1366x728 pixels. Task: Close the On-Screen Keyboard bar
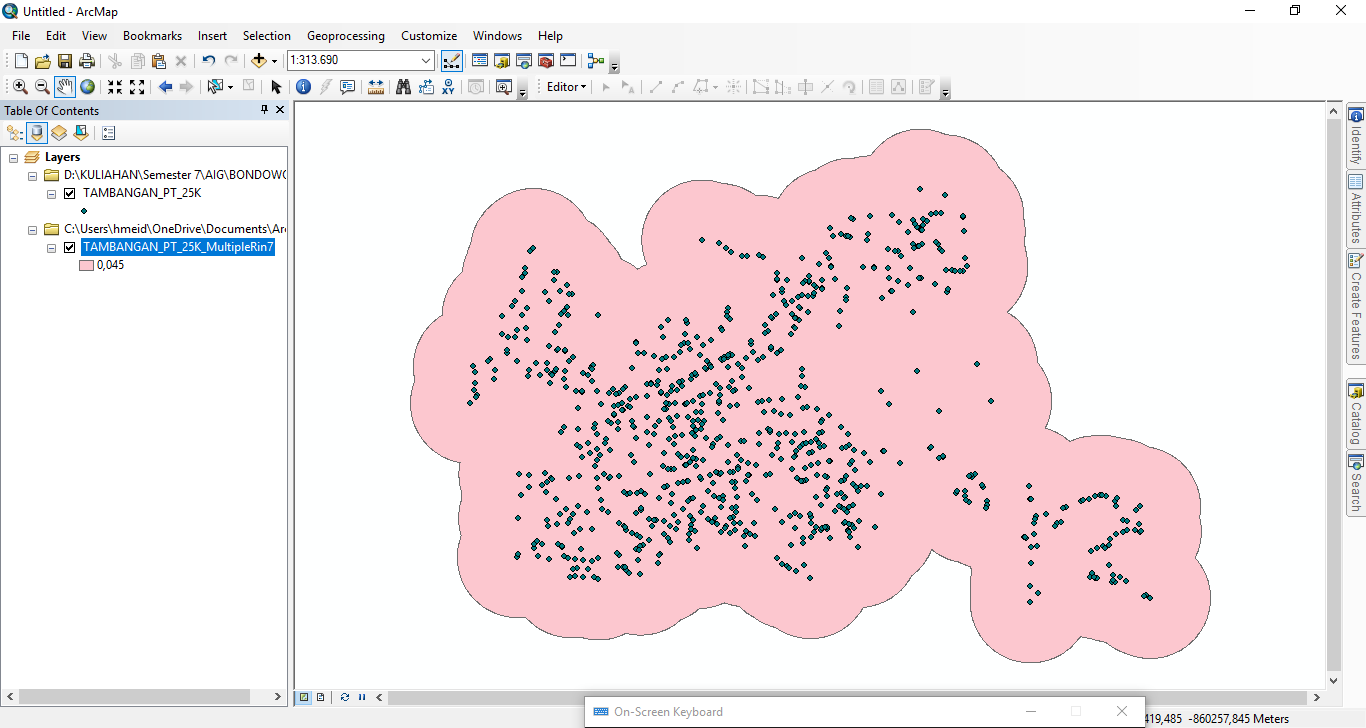[x=1121, y=711]
